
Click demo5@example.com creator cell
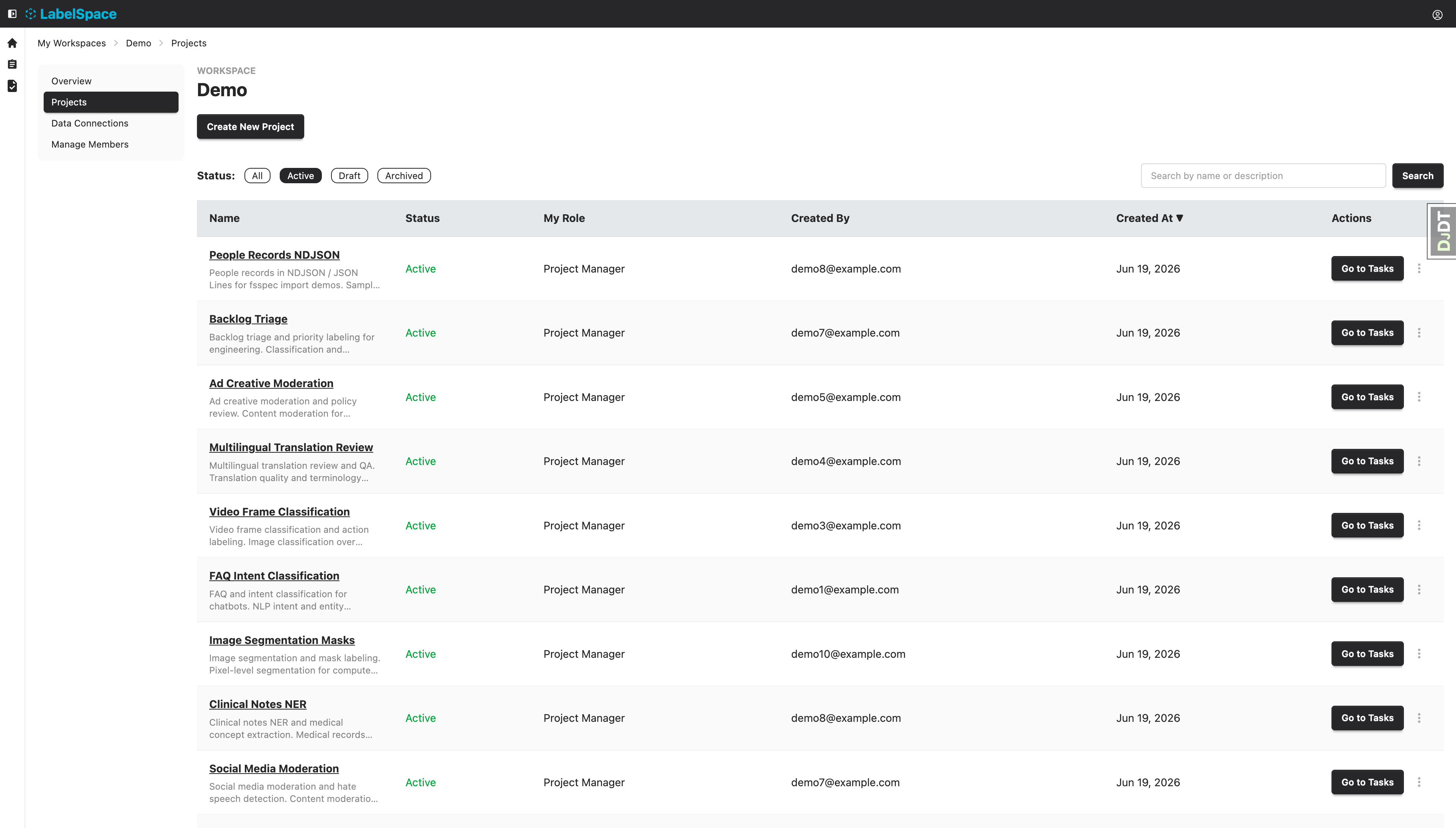[x=846, y=397]
